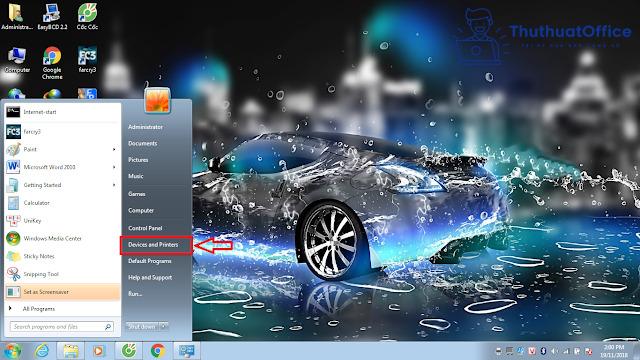Open Windows Explorer folder on taskbar
This screenshot has width=640, height=360.
pos(70,351)
